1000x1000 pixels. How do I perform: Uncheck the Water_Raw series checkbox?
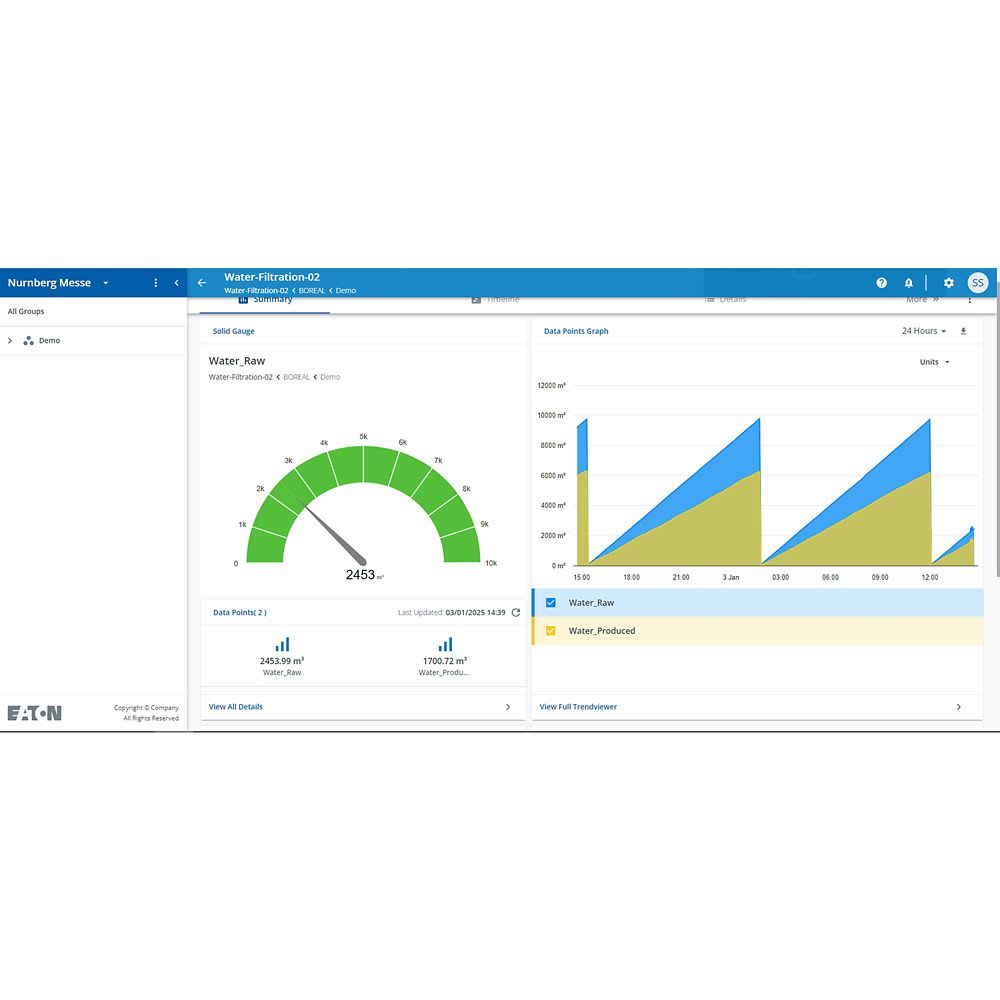(551, 603)
